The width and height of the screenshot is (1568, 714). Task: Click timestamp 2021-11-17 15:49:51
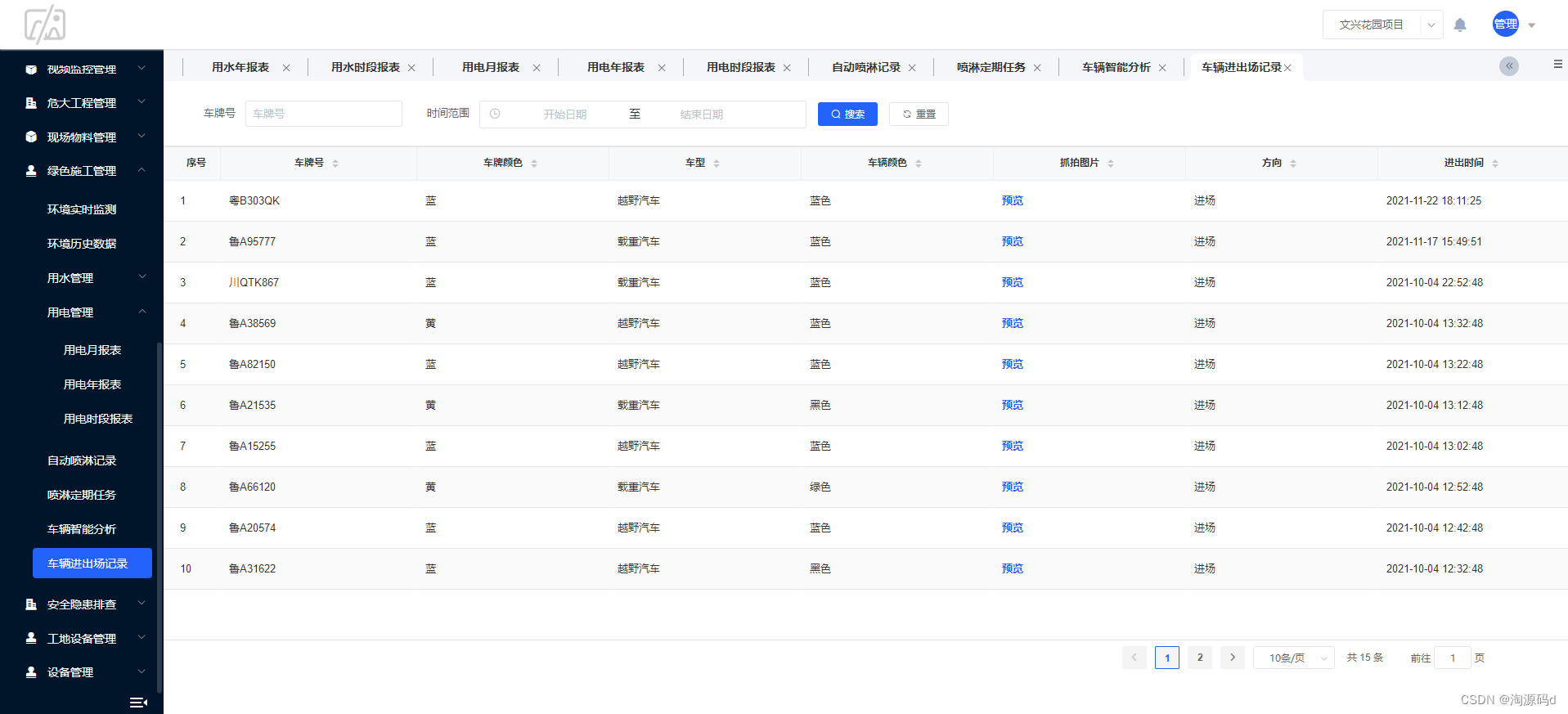[1434, 241]
